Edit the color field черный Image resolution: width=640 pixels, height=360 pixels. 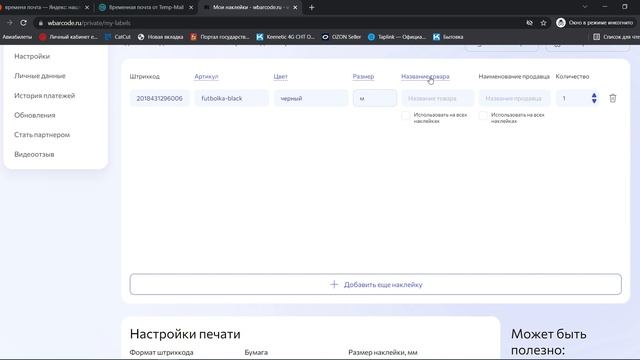tap(311, 98)
